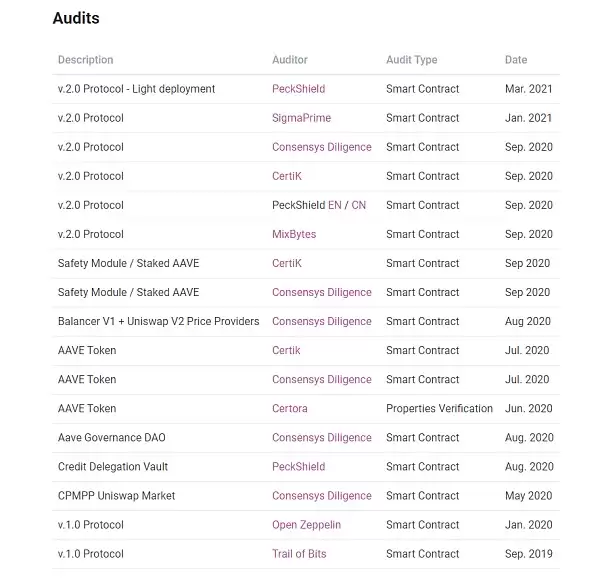Click Consensys Diligence link for Balancer V1 row
600x586 pixels.
click(321, 321)
